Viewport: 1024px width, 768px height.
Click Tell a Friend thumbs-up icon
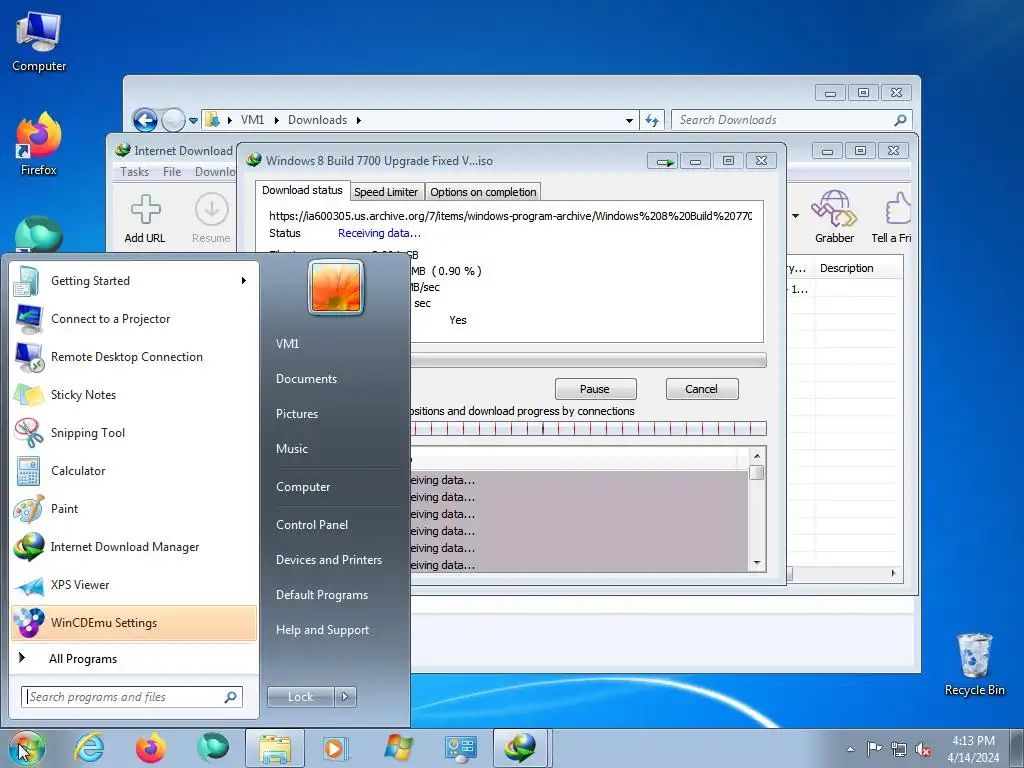click(x=898, y=209)
